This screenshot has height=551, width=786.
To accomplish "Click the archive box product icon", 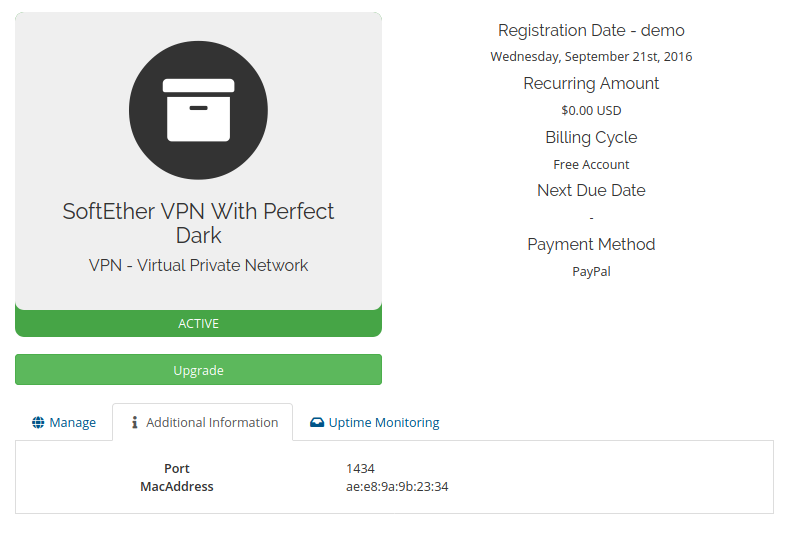I will click(x=198, y=110).
